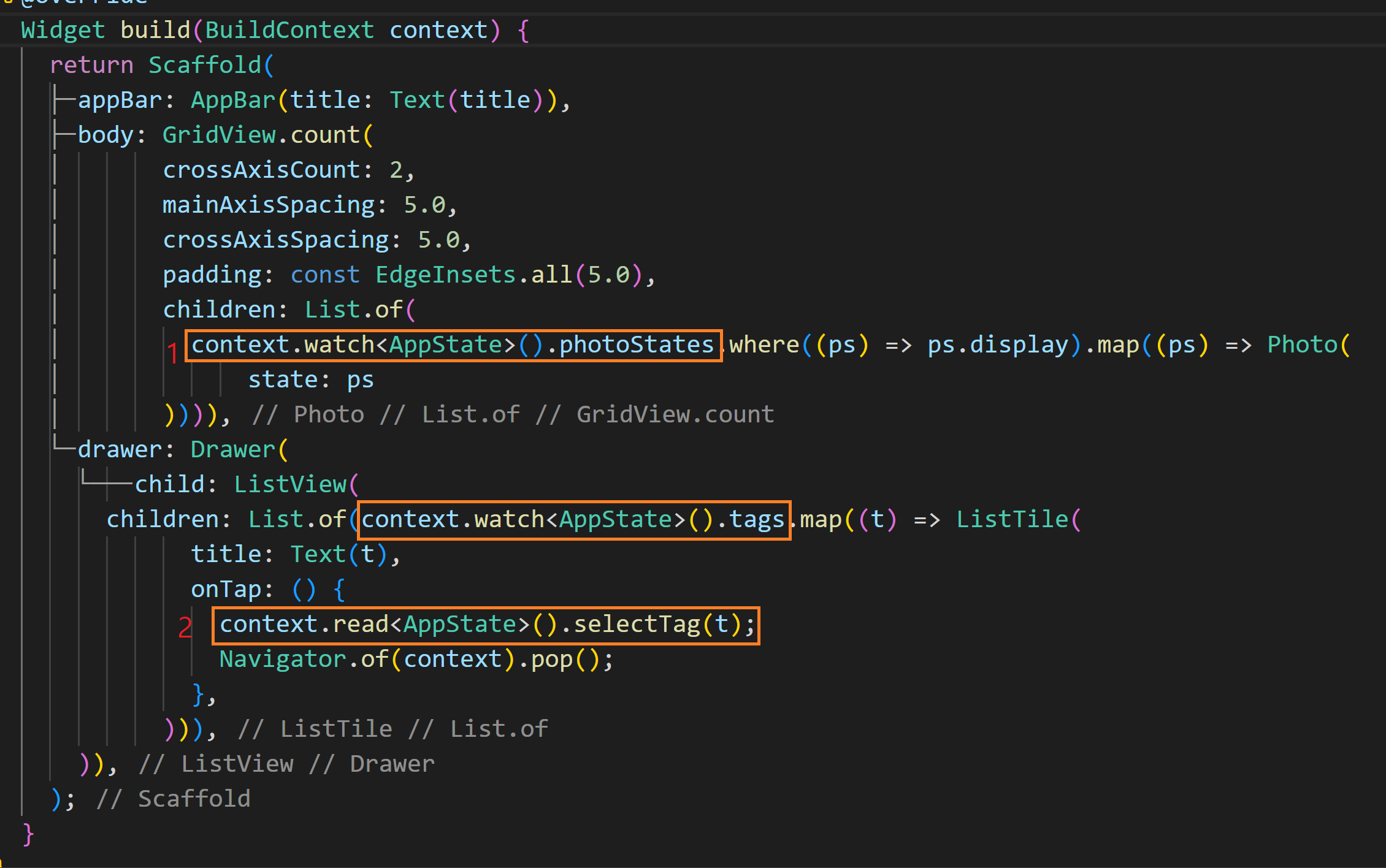
Task: Click the mainAxisSpacing parameter name
Action: 269,205
